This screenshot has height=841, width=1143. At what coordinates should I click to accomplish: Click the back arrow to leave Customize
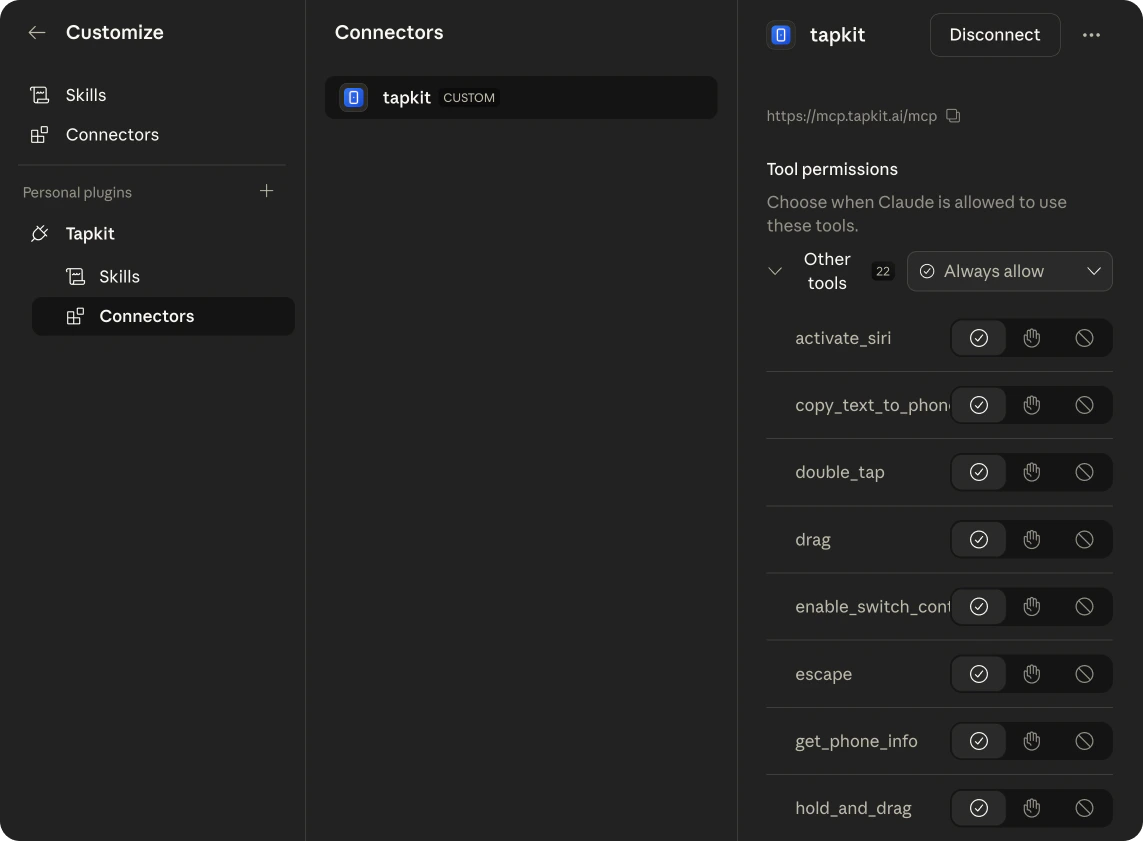tap(36, 32)
